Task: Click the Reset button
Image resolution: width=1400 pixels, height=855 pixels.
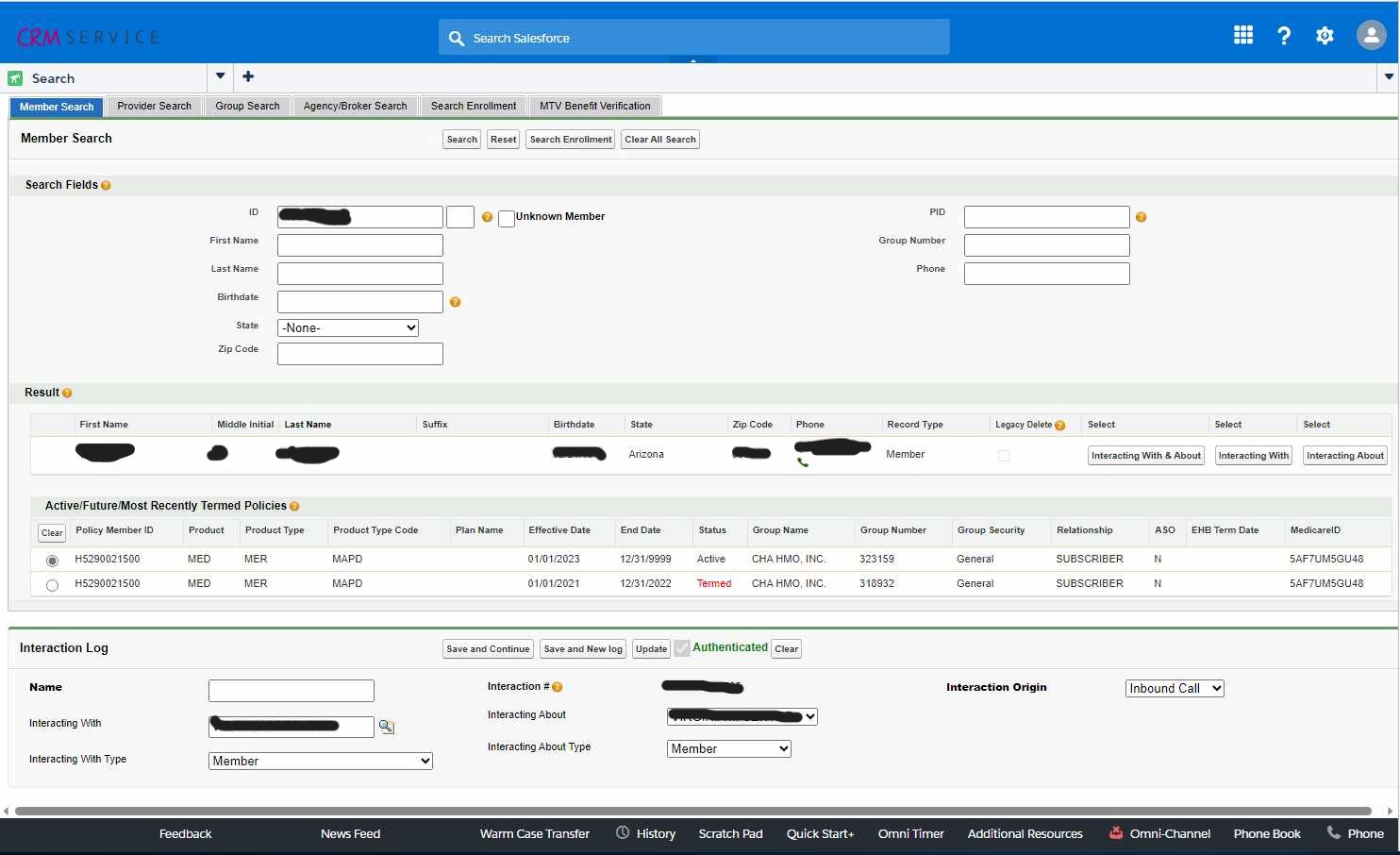Action: coord(504,140)
